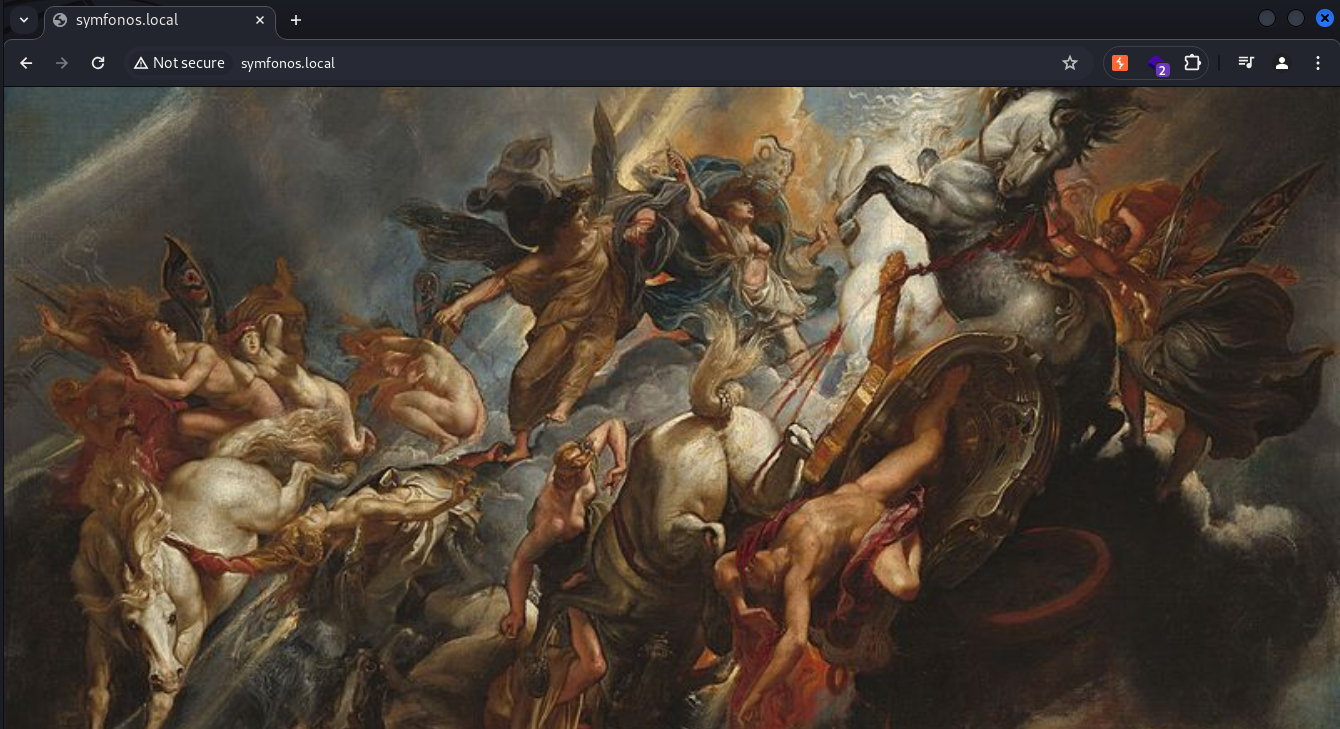Screen dimensions: 1340x729
Task: Reload the current page
Action: point(98,63)
